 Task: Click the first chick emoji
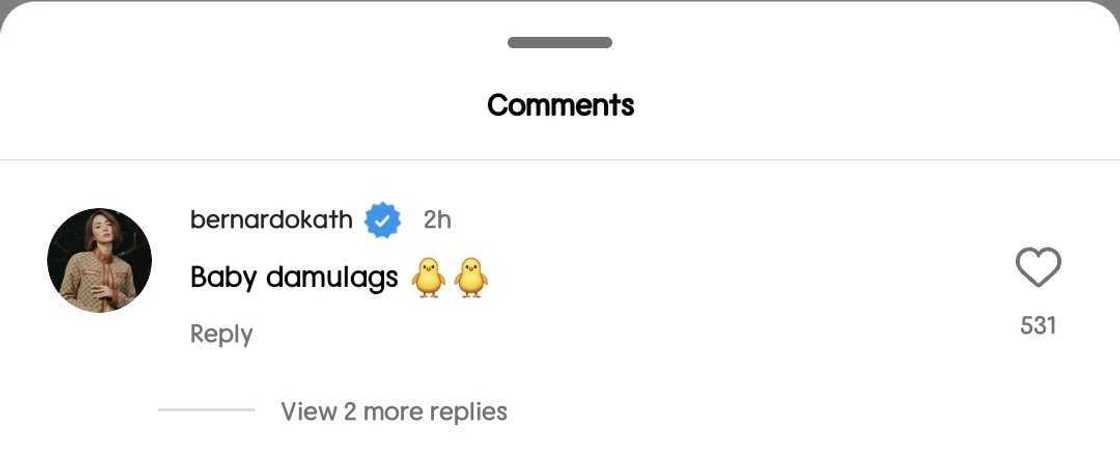coord(428,277)
